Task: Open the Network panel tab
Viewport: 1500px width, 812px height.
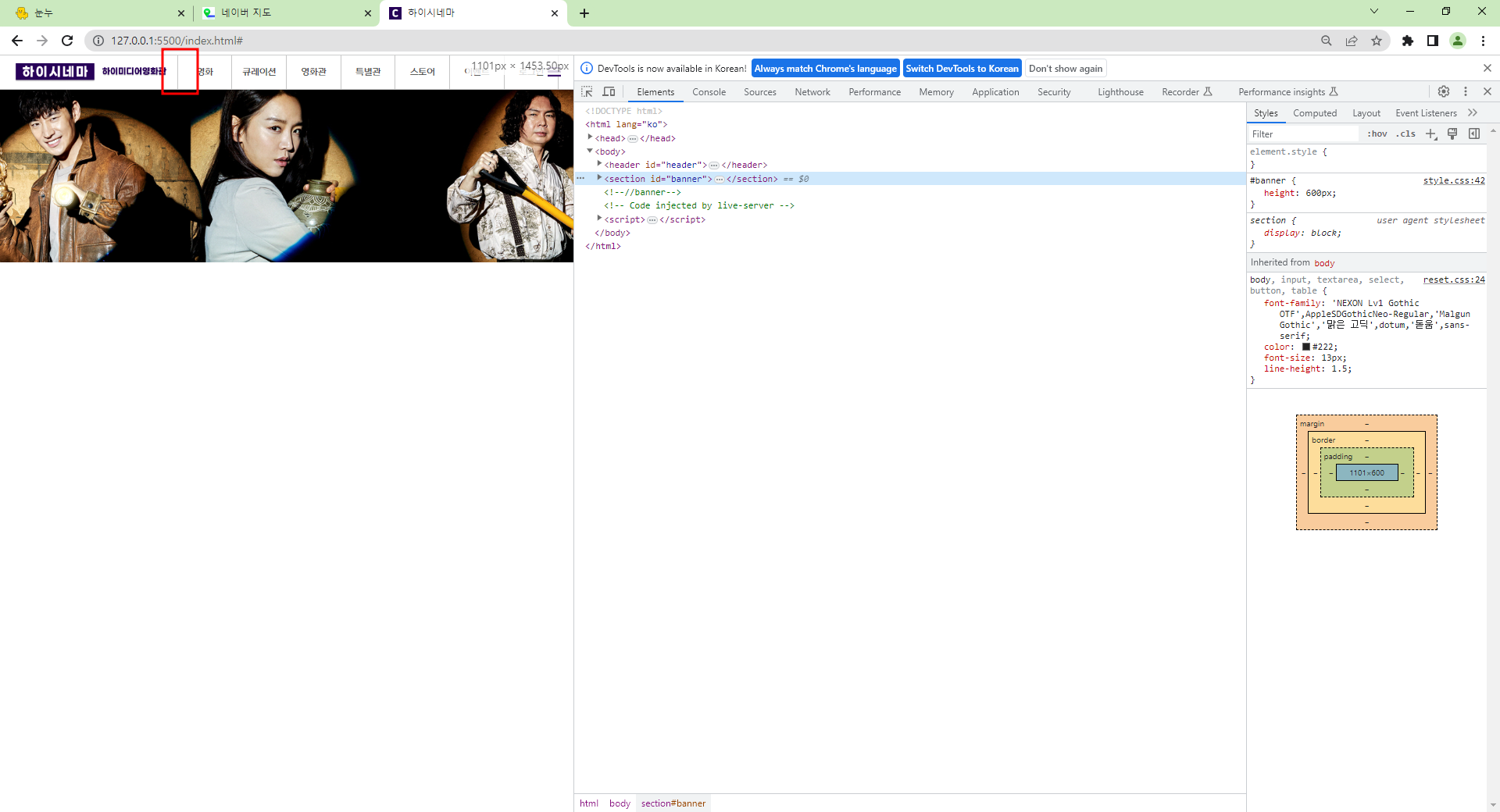Action: pyautogui.click(x=812, y=92)
